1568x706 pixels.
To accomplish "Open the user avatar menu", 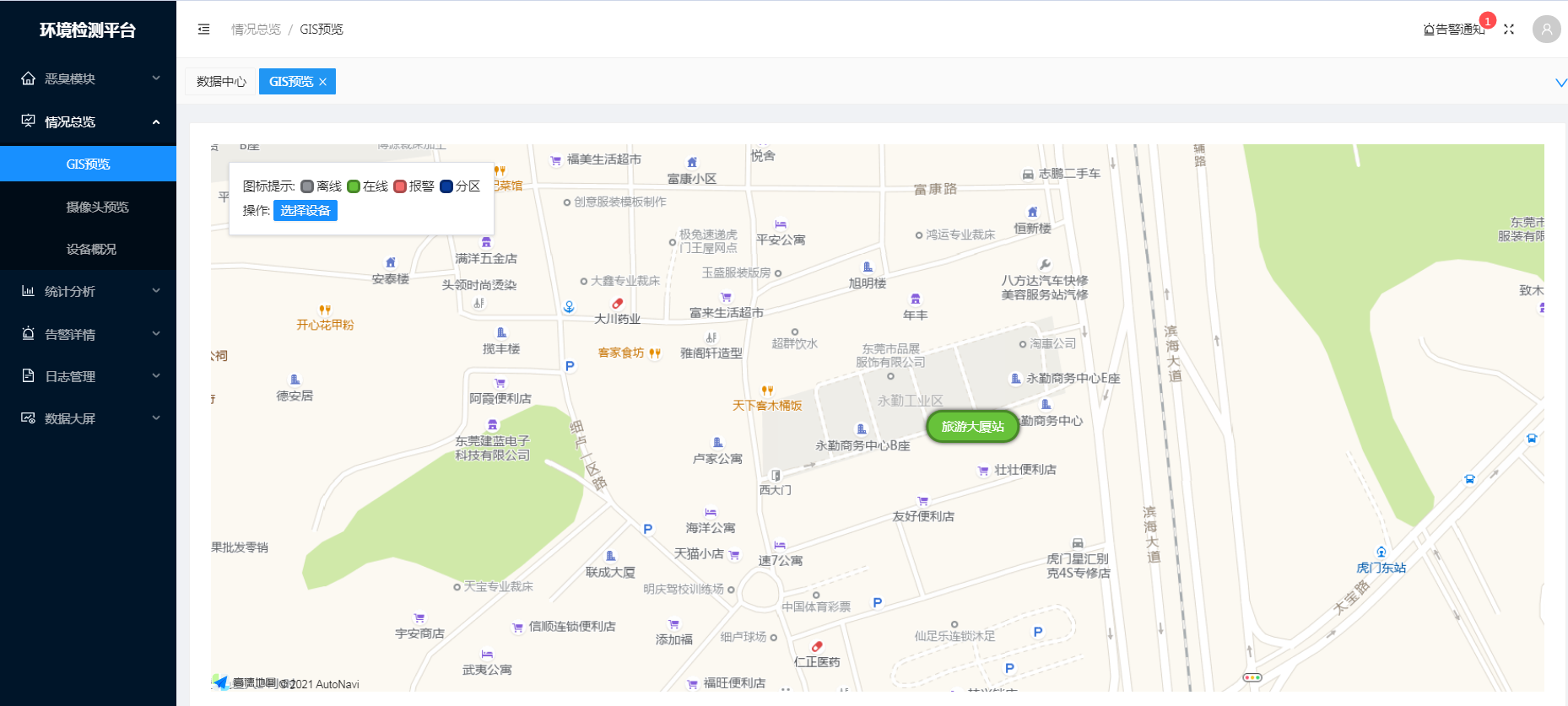I will pyautogui.click(x=1546, y=30).
